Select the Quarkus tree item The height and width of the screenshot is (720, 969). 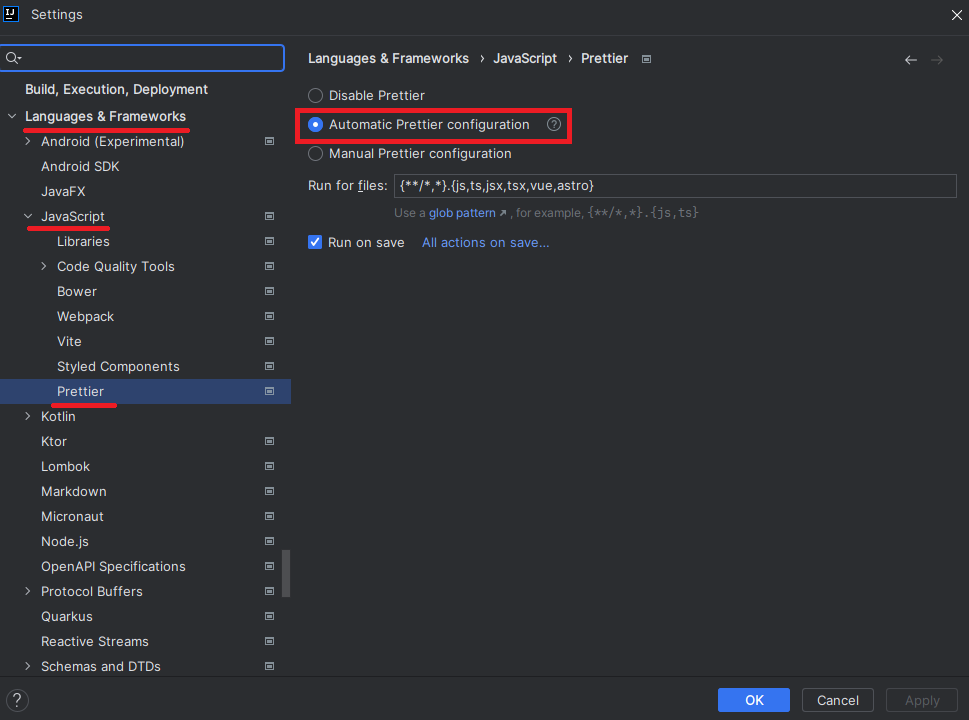click(67, 617)
